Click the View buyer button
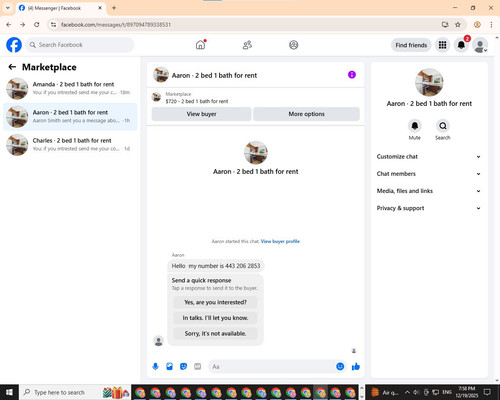The width and height of the screenshot is (500, 400). coord(201,114)
